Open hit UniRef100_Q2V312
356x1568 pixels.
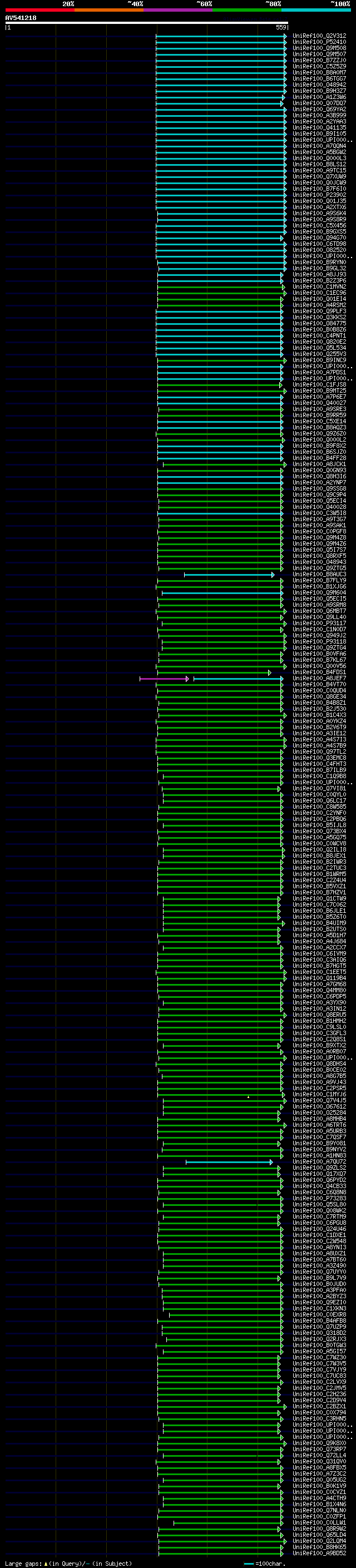pos(319,36)
